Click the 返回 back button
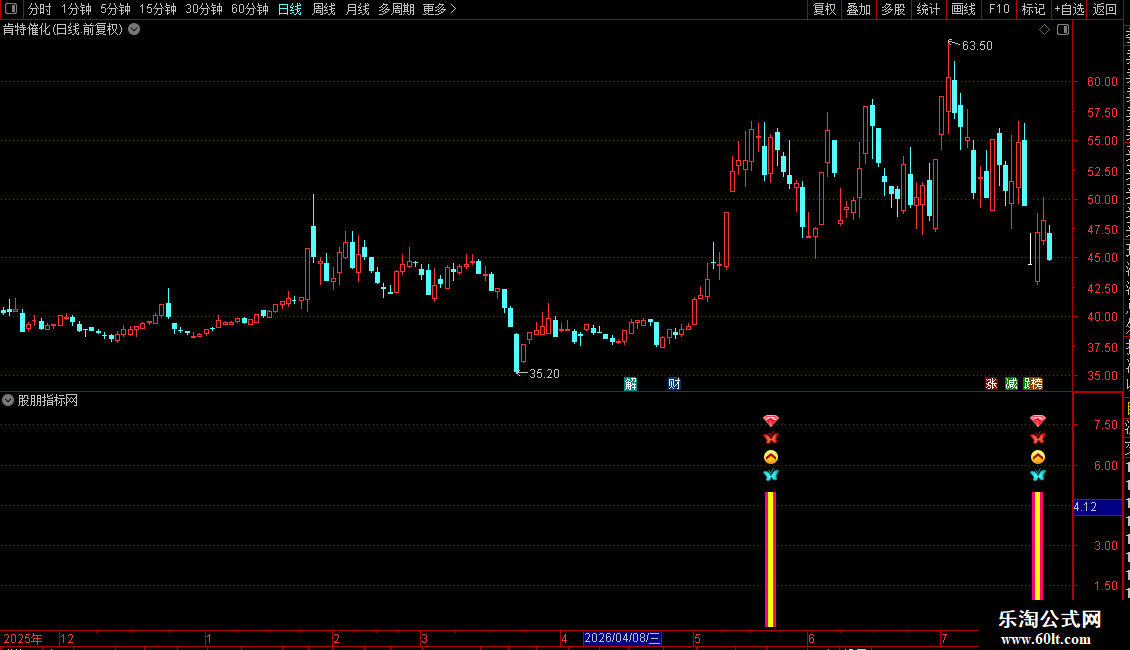The width and height of the screenshot is (1130, 650). (x=1105, y=9)
